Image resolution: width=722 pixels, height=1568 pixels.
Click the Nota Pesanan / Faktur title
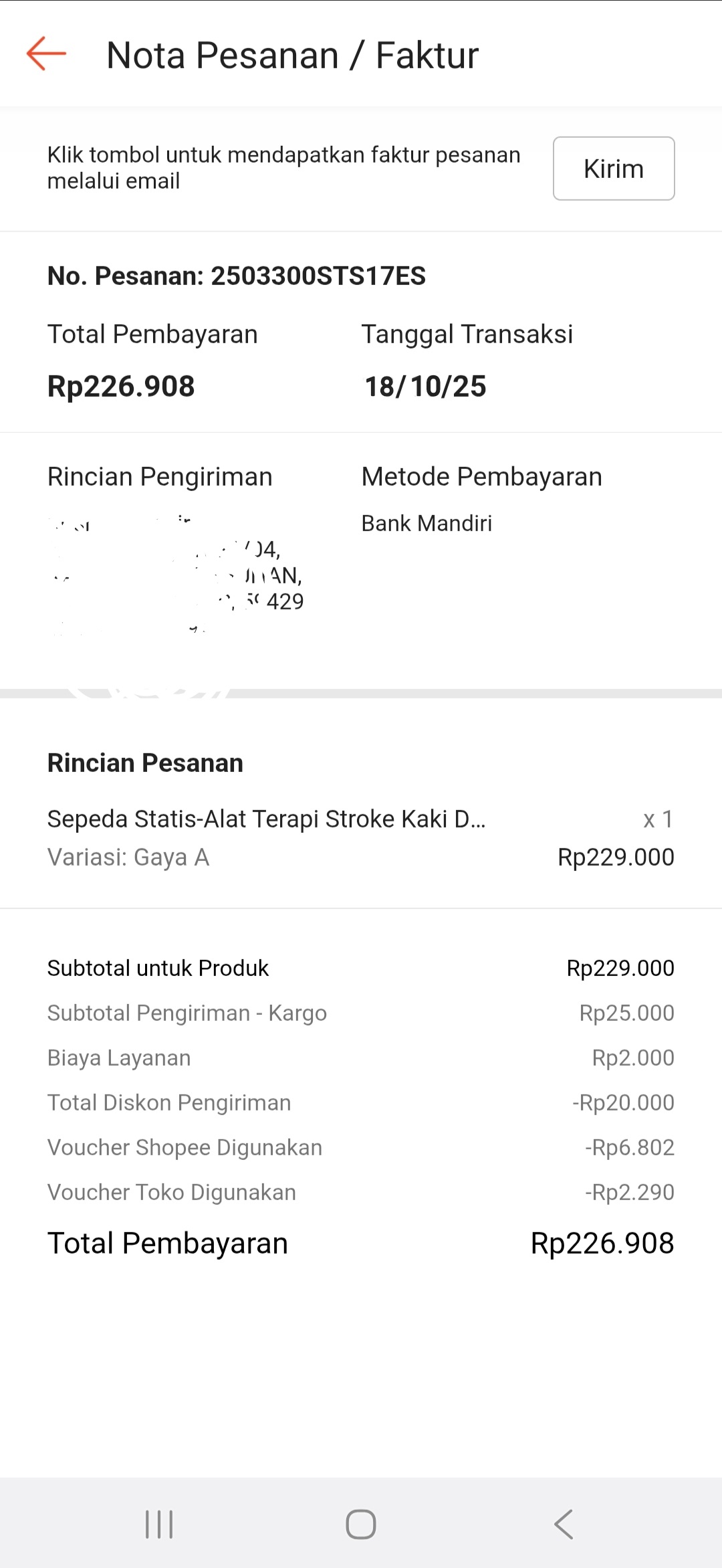click(x=292, y=55)
